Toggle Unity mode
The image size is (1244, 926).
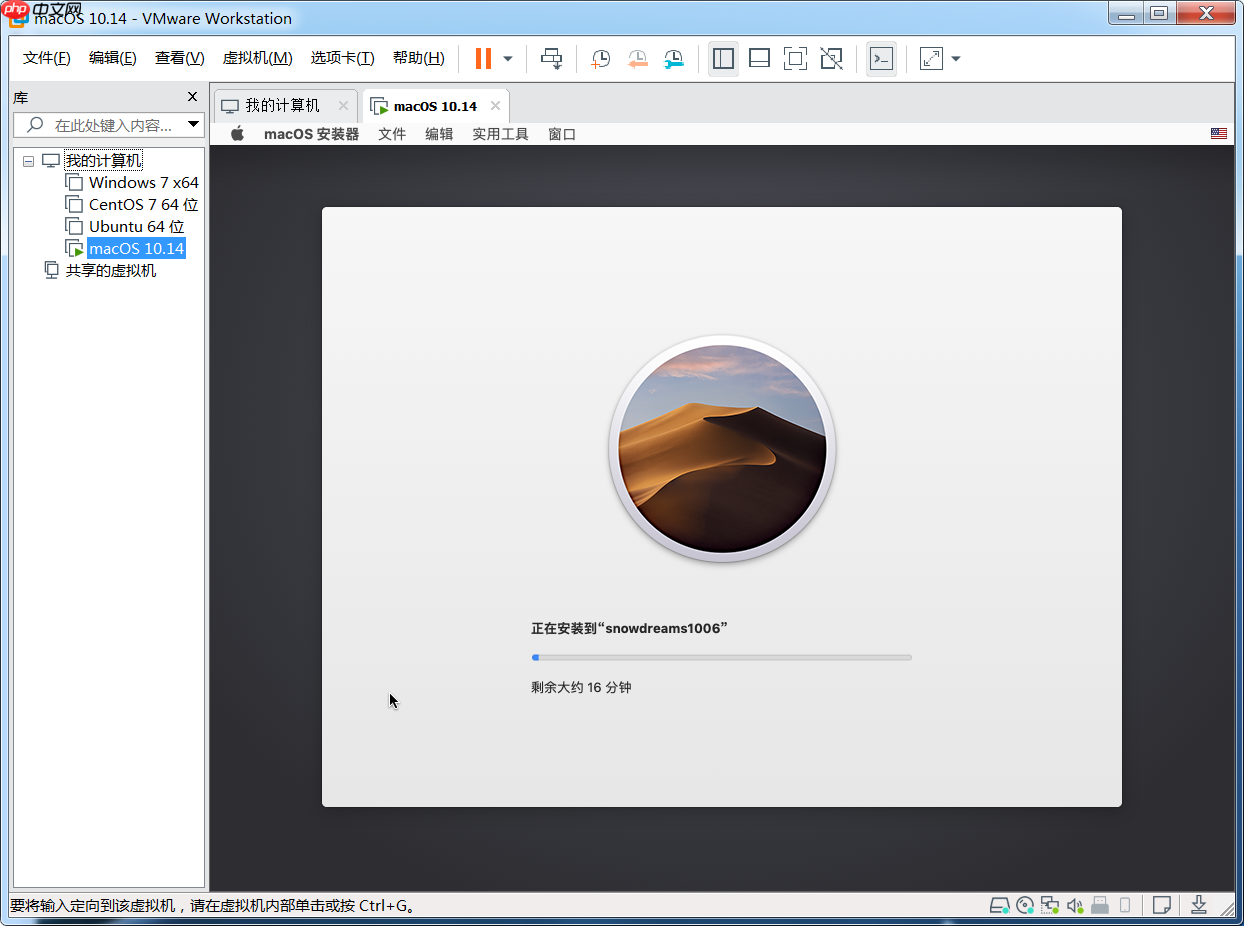tap(831, 59)
